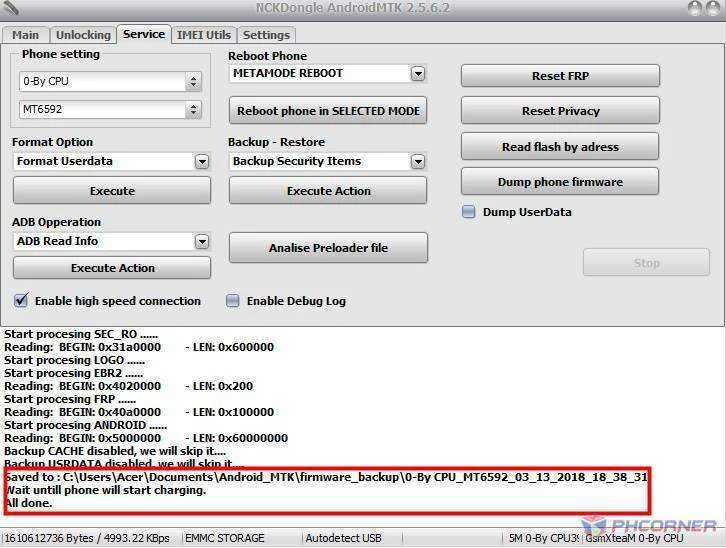
Task: Go to the Settings tab
Action: tap(266, 35)
